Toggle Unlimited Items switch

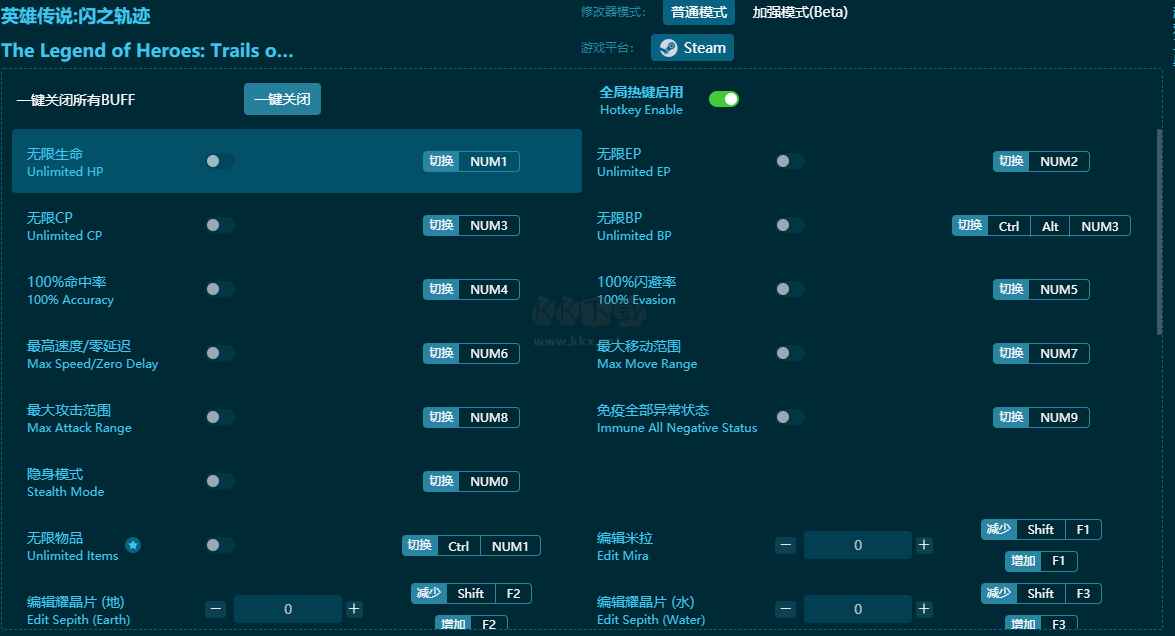coord(220,545)
